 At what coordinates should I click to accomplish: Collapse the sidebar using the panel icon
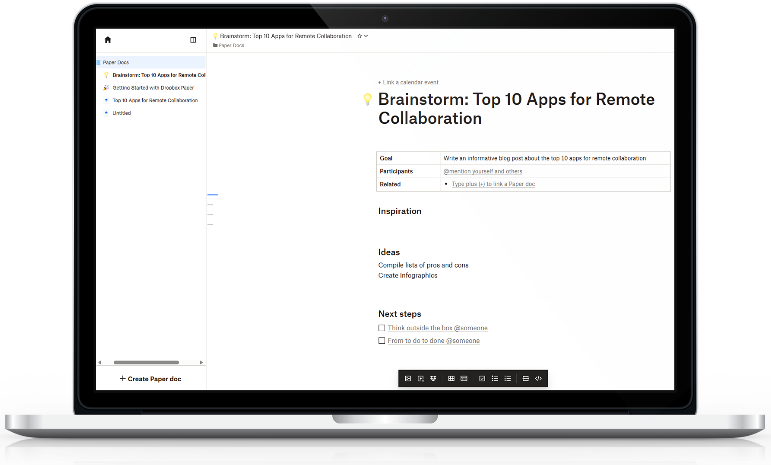coord(193,40)
